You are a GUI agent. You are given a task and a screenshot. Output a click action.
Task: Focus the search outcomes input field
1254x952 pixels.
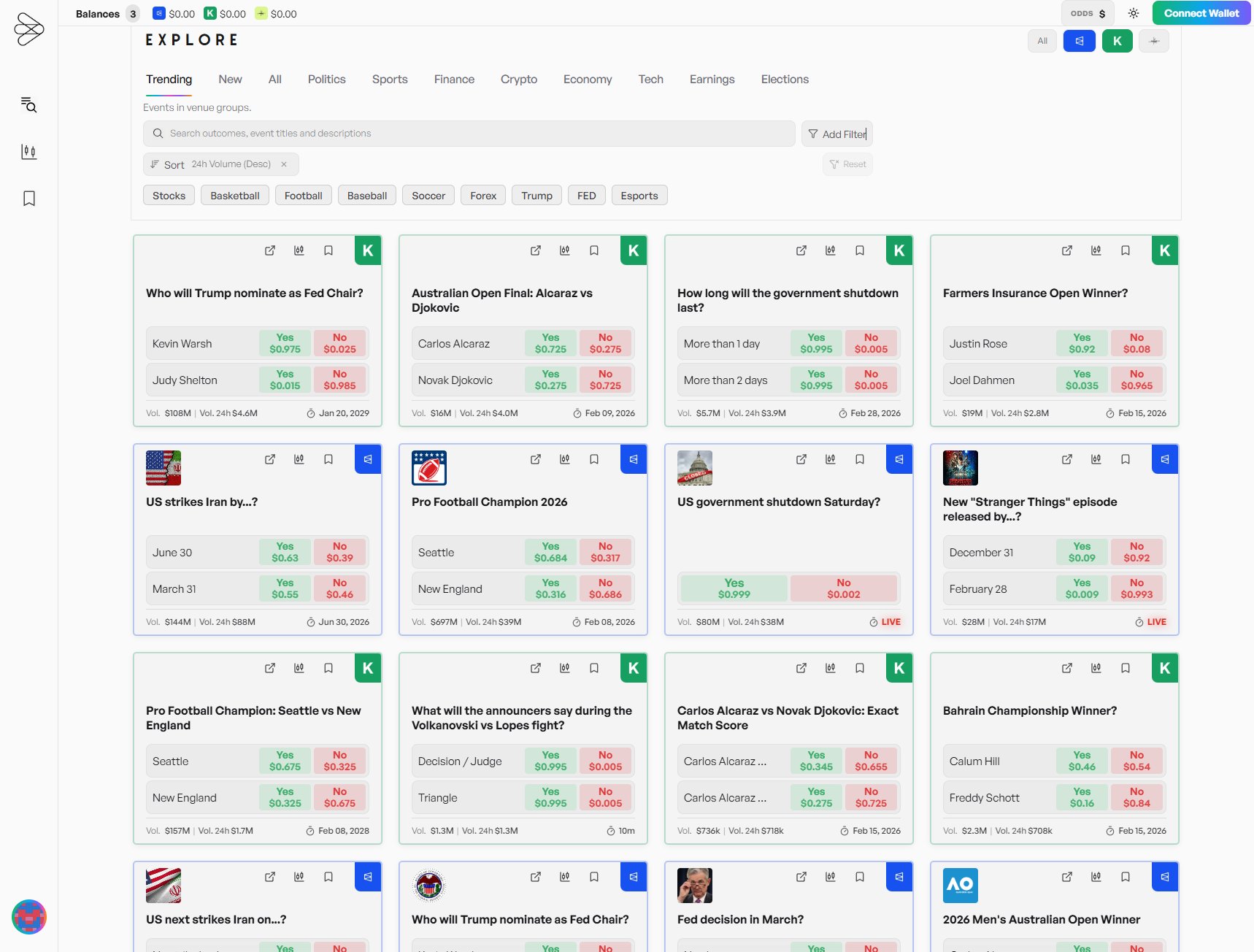[x=469, y=134]
